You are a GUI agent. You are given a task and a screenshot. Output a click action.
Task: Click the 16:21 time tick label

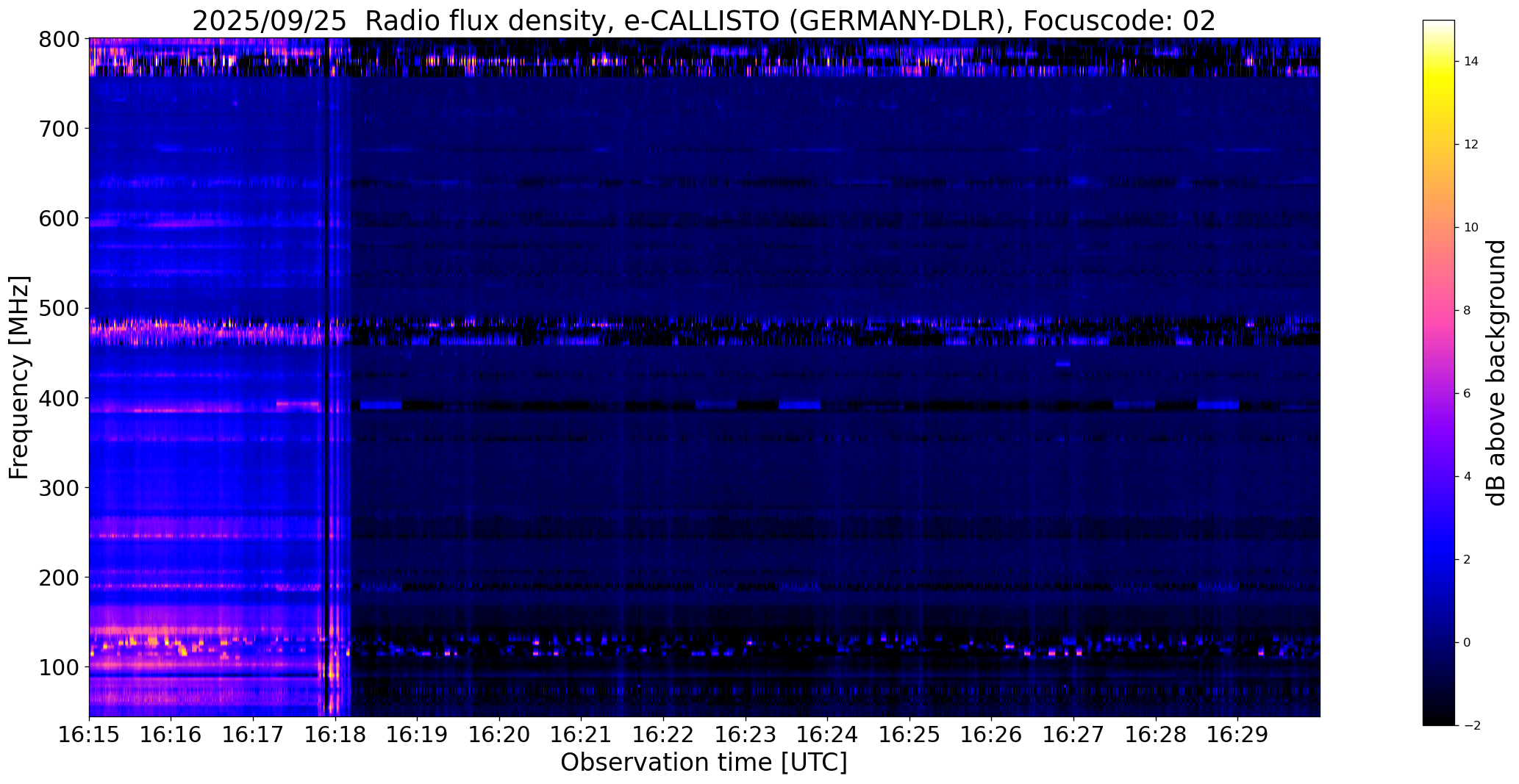(582, 734)
